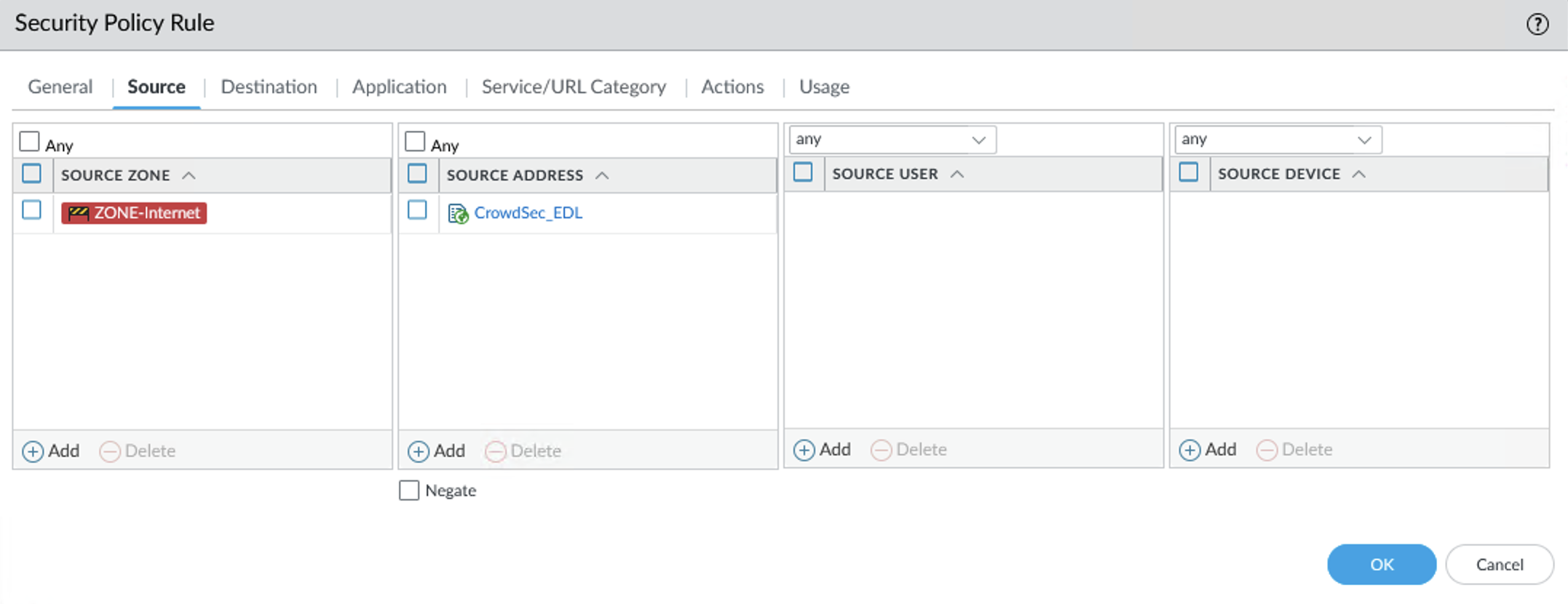
Task: Check Any above Source Zone
Action: 30,141
